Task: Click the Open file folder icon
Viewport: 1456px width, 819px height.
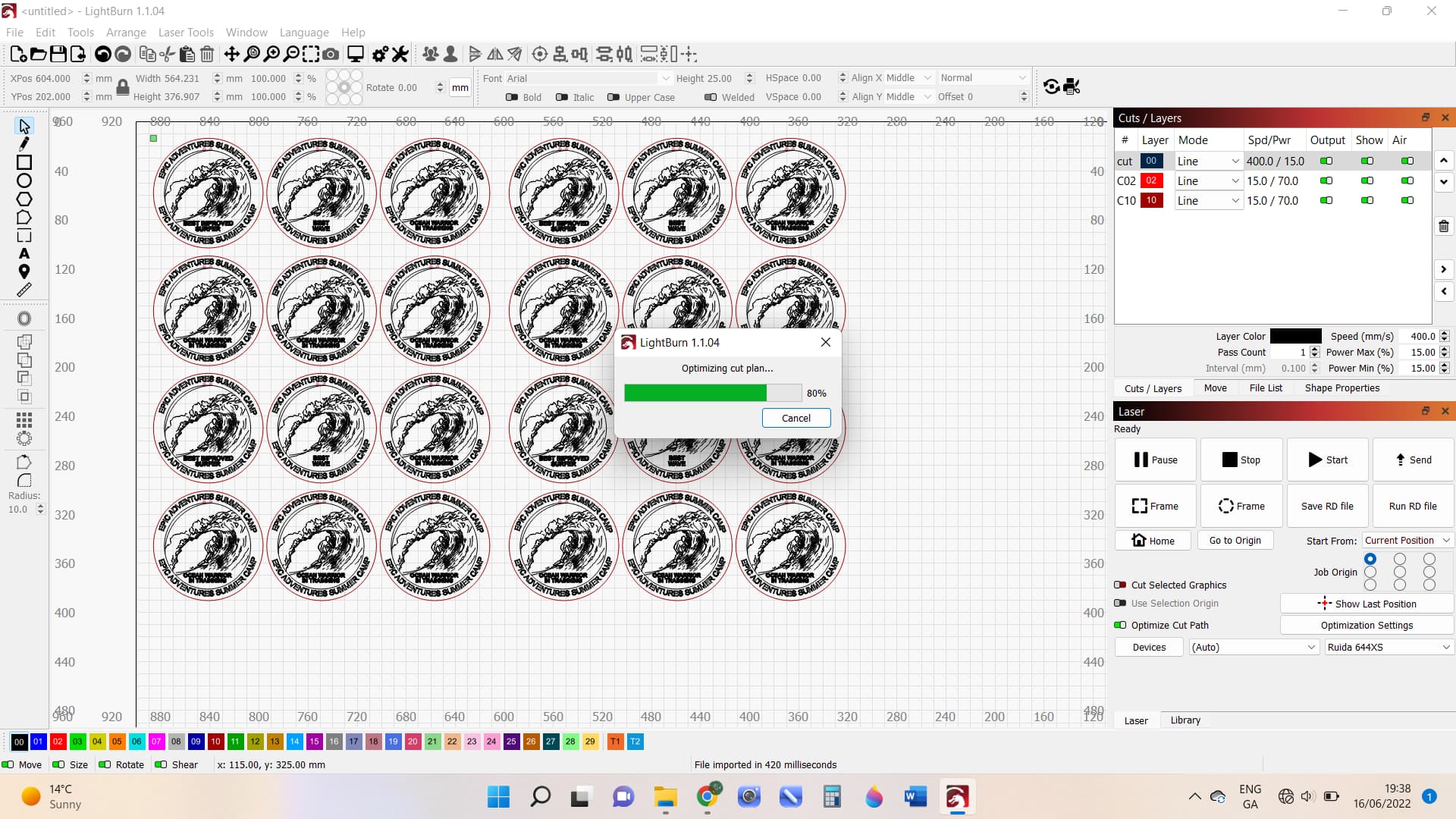Action: 38,54
